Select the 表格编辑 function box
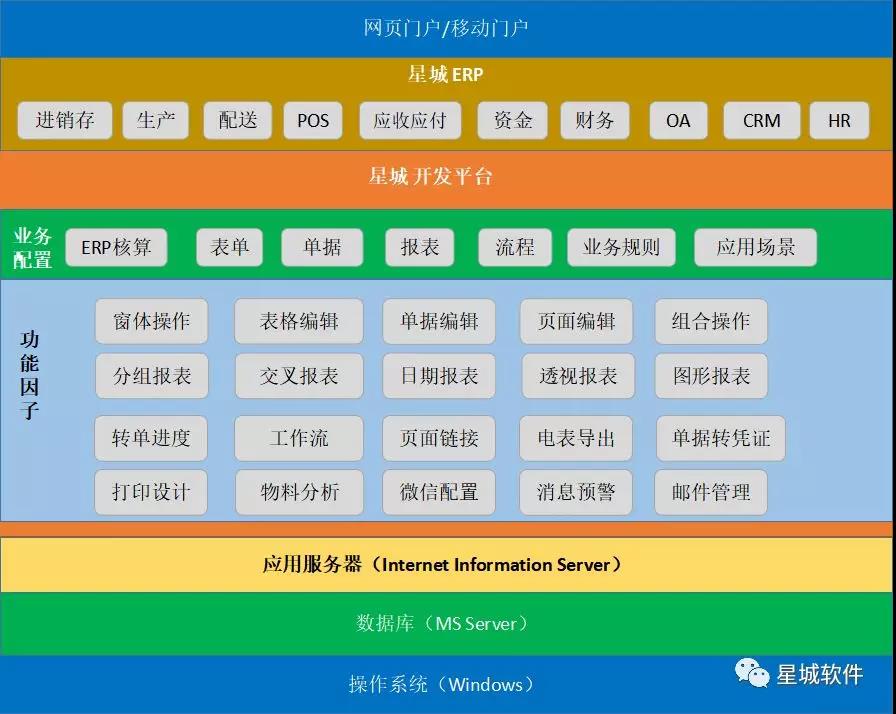This screenshot has height=714, width=896. pyautogui.click(x=299, y=321)
